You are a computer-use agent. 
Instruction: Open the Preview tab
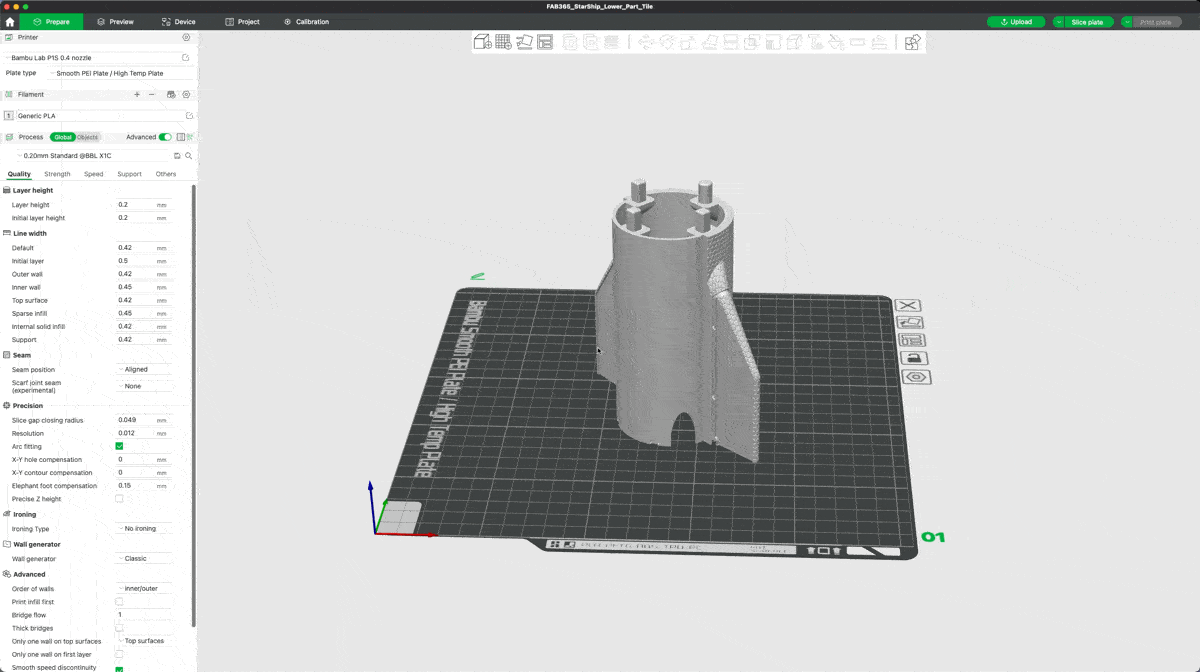(115, 21)
